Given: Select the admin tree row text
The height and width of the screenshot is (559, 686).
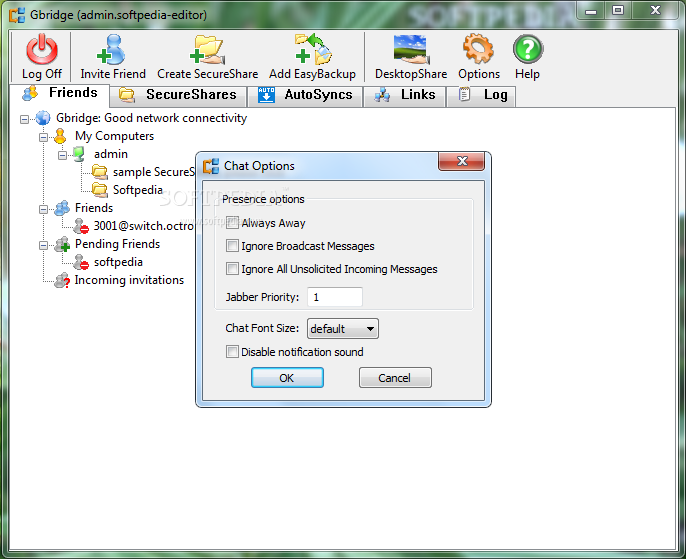Looking at the screenshot, I should coord(111,154).
